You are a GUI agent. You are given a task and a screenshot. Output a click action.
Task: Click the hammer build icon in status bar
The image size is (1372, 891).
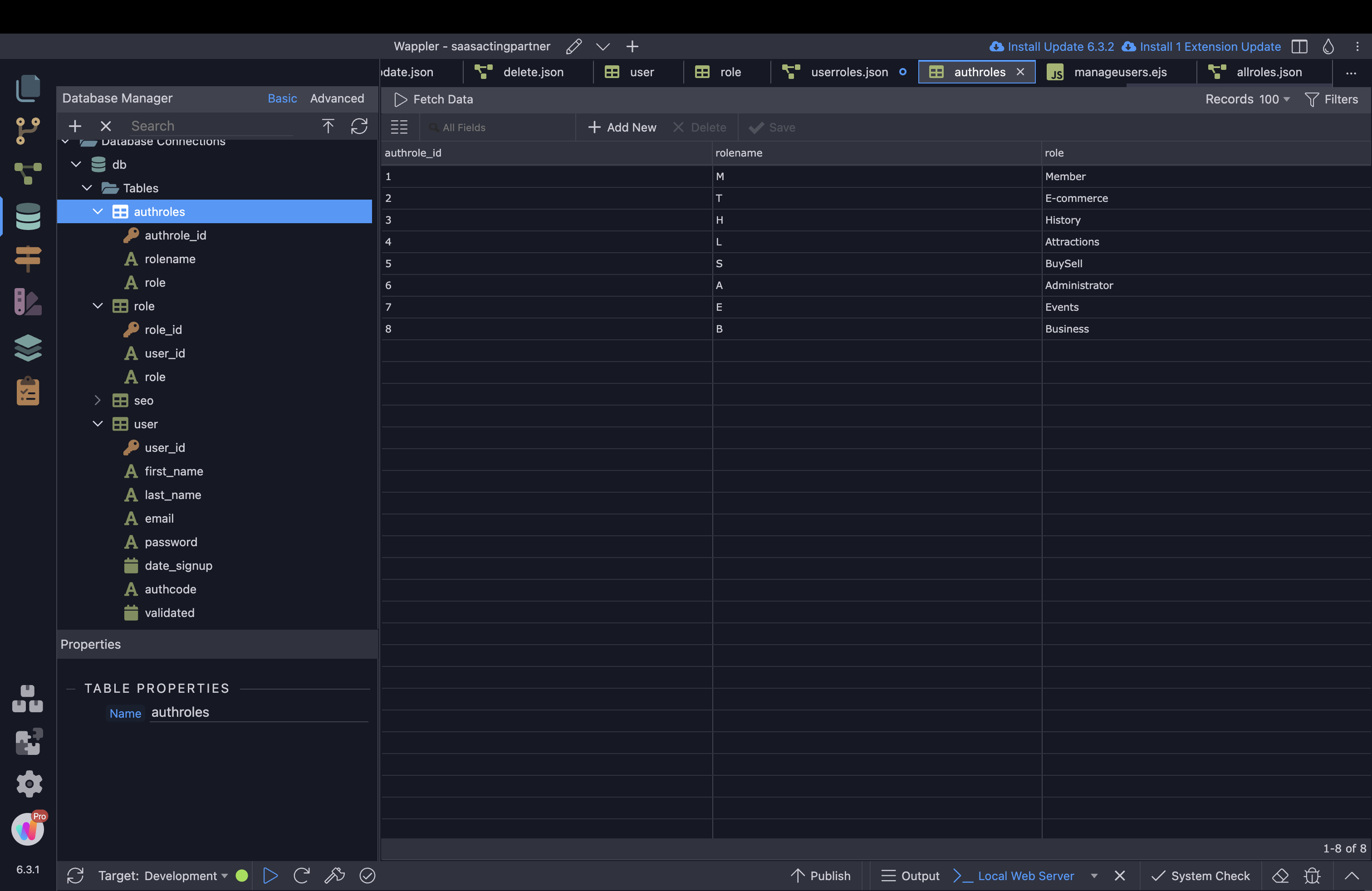click(334, 876)
